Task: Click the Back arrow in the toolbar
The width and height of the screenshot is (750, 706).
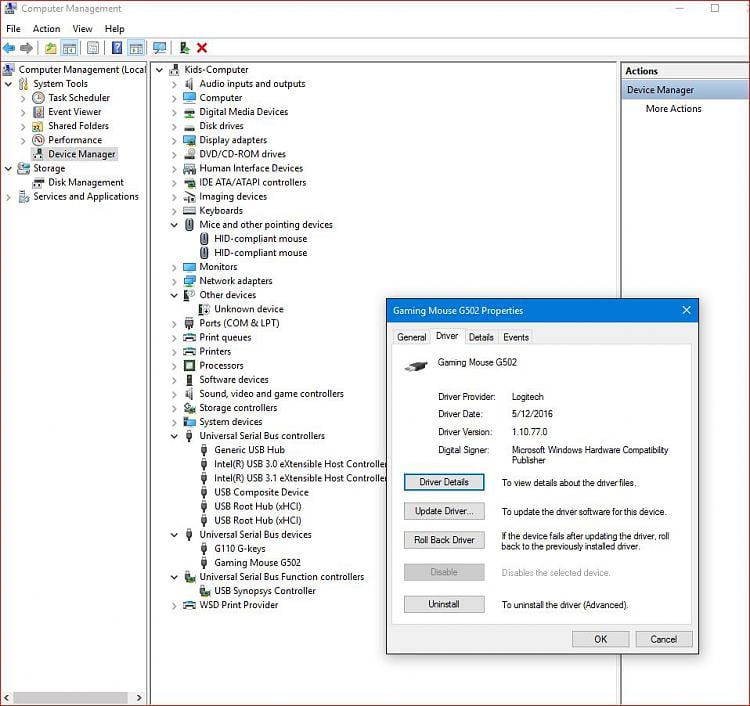Action: [x=9, y=48]
